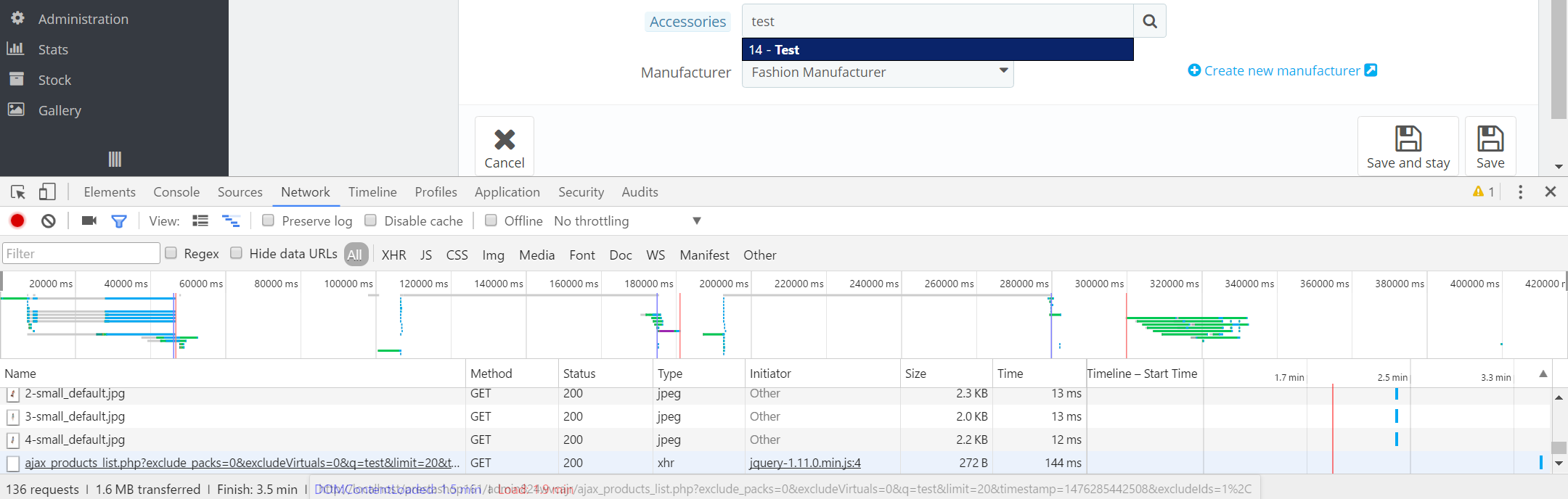The width and height of the screenshot is (1568, 499).
Task: Select the Accessories tag link
Action: pyautogui.click(x=687, y=22)
